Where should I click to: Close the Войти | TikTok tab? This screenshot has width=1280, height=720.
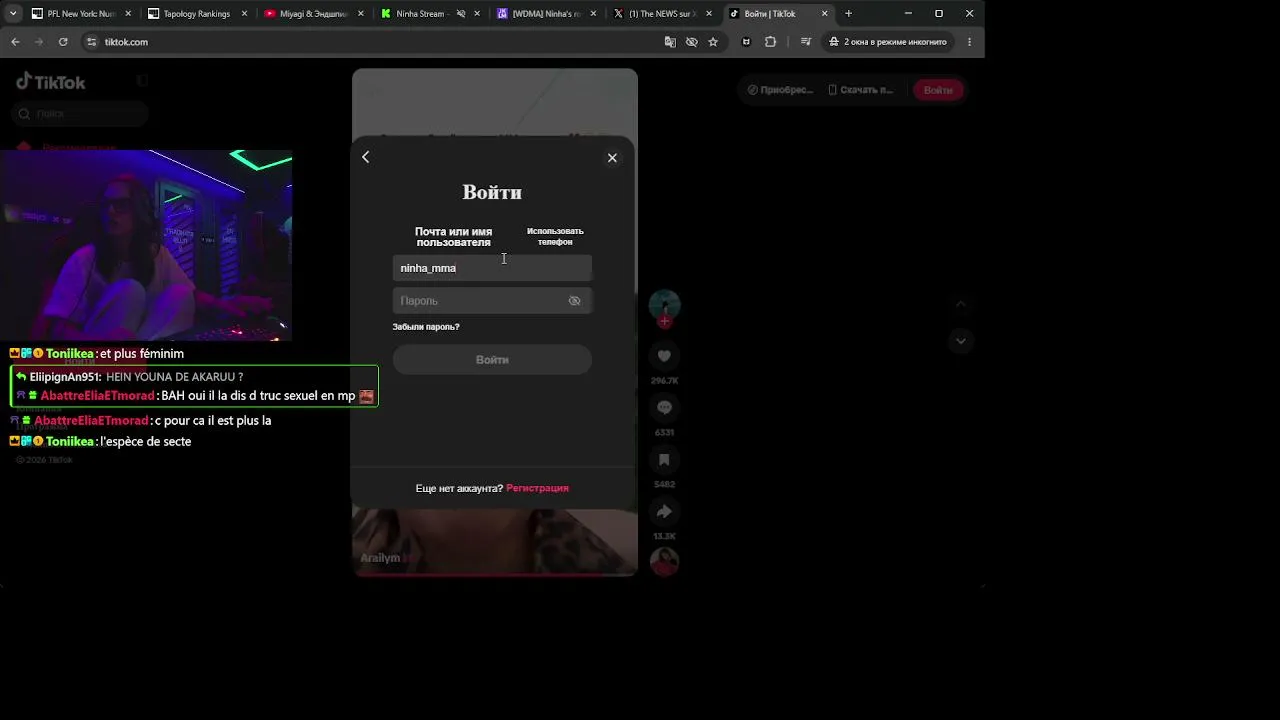tap(825, 14)
